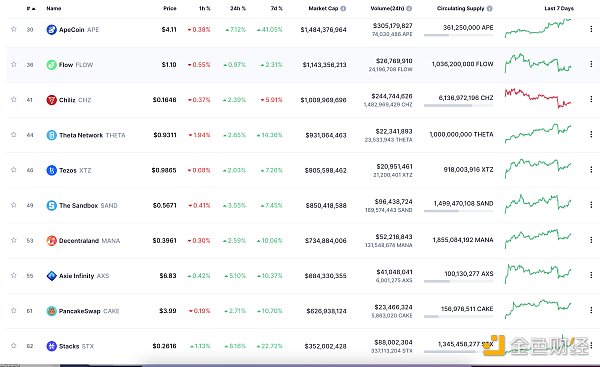Screen dimensions: 600x367
Task: Sort table by Price column header
Action: (170, 8)
